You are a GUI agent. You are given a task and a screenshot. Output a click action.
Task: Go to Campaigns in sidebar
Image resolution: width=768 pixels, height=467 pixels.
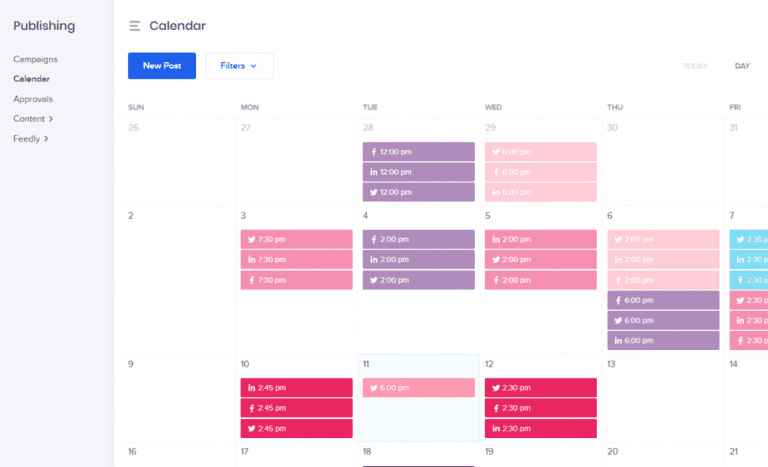(x=35, y=59)
